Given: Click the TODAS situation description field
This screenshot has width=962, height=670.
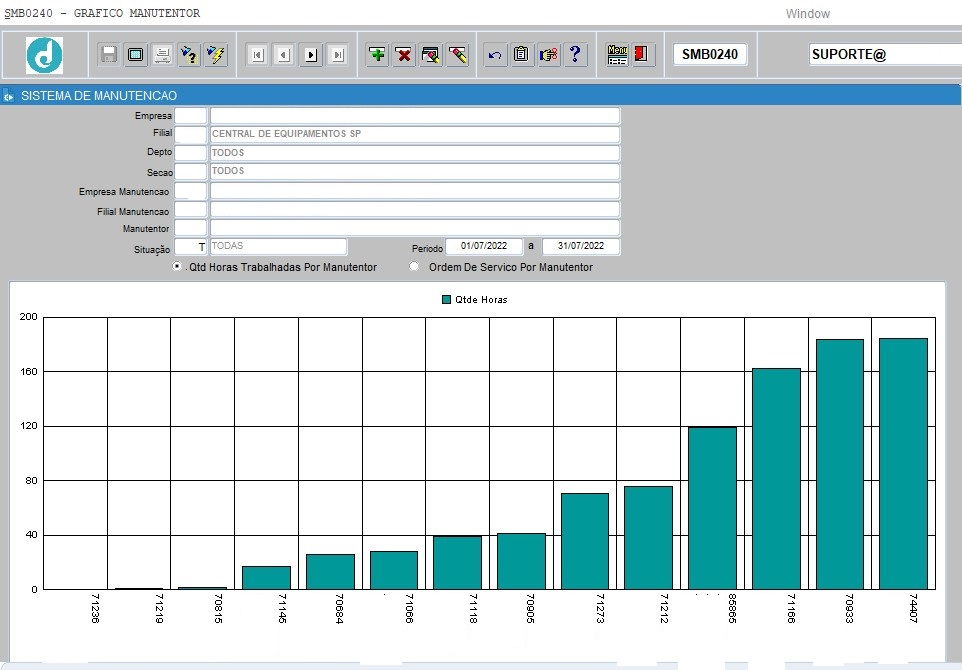Looking at the screenshot, I should pos(279,247).
